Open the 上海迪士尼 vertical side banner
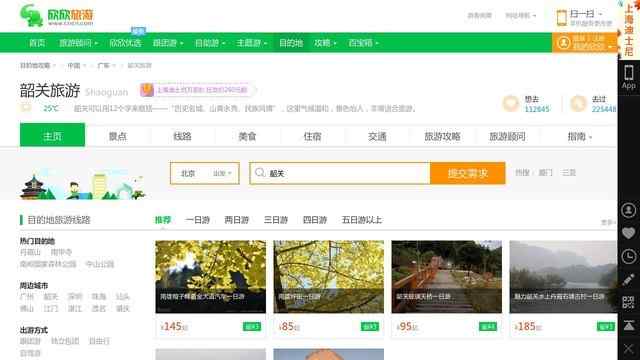 (629, 29)
